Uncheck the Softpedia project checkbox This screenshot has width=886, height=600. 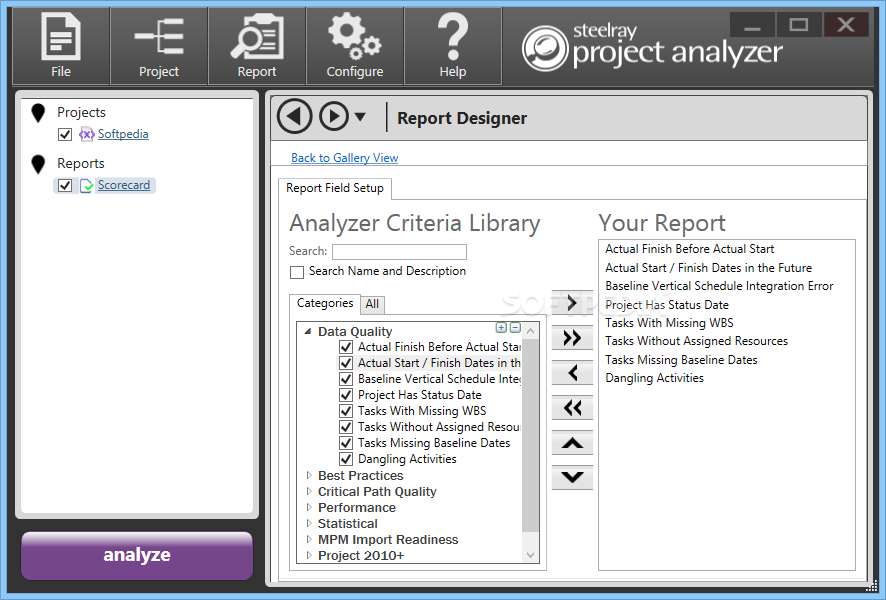[65, 134]
